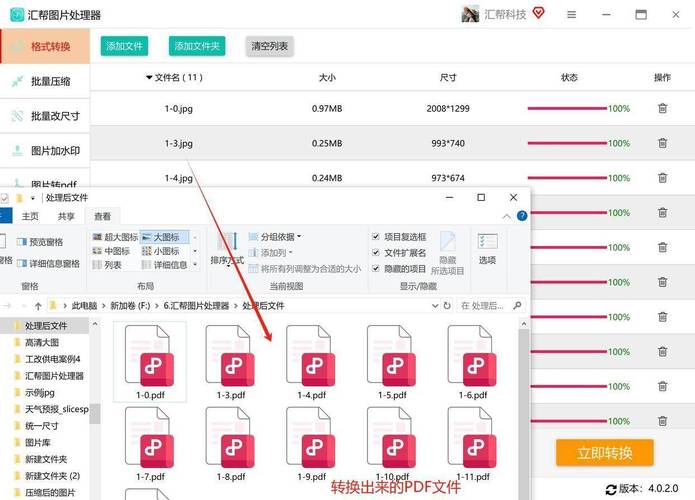Collapse the Explorer ribbon with the chevron
This screenshot has width=695, height=500.
pos(506,216)
